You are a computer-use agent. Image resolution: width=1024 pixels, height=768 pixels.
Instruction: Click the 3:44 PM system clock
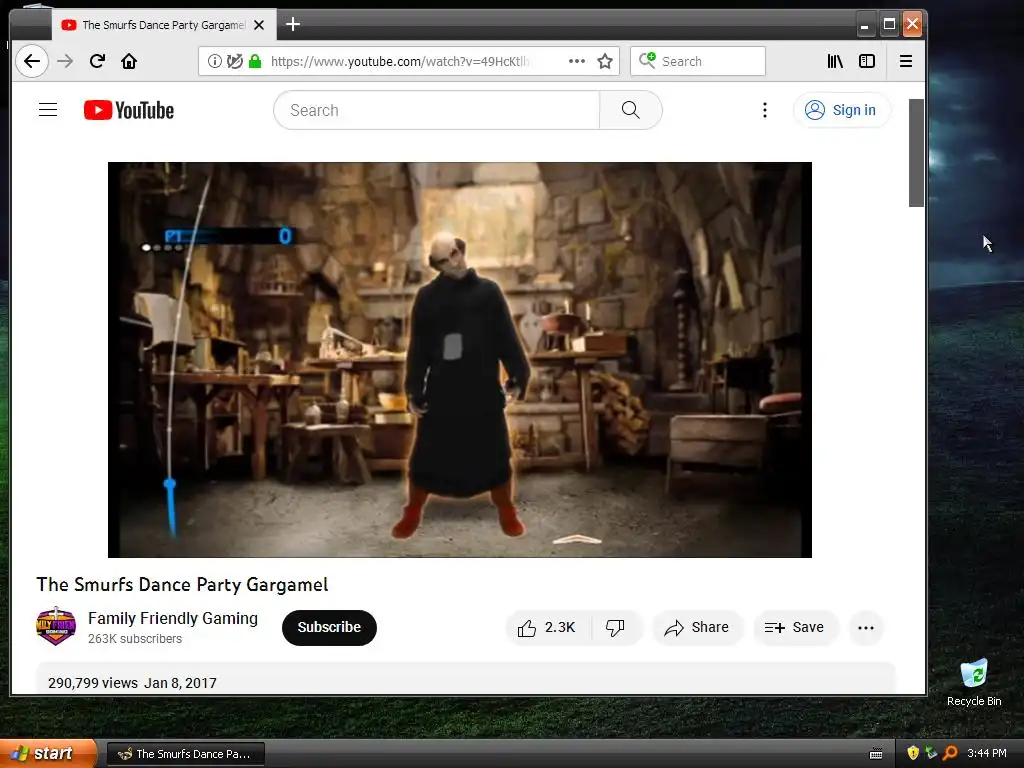point(987,753)
